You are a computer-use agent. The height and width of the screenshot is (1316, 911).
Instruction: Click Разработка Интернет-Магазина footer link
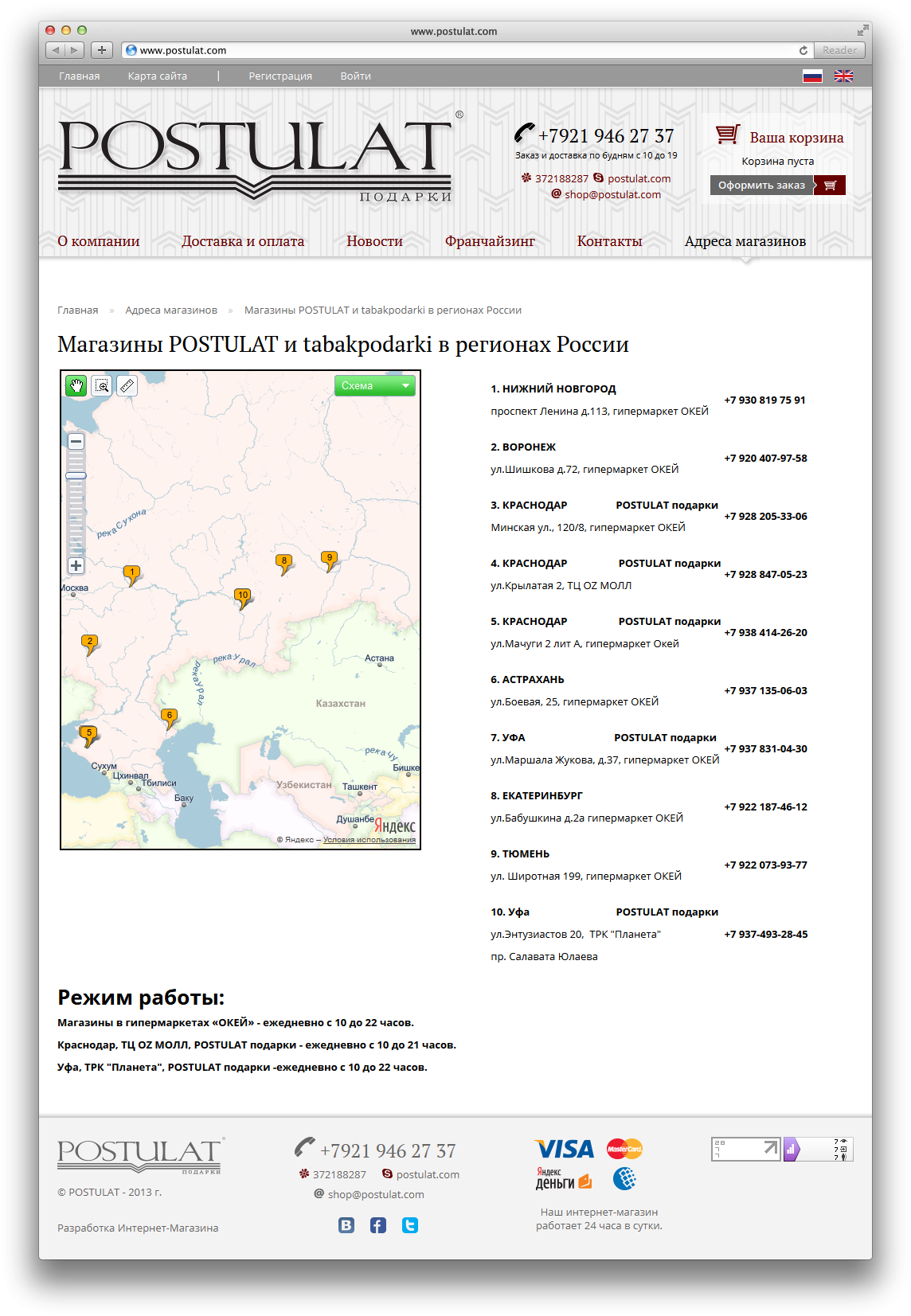pos(138,1228)
